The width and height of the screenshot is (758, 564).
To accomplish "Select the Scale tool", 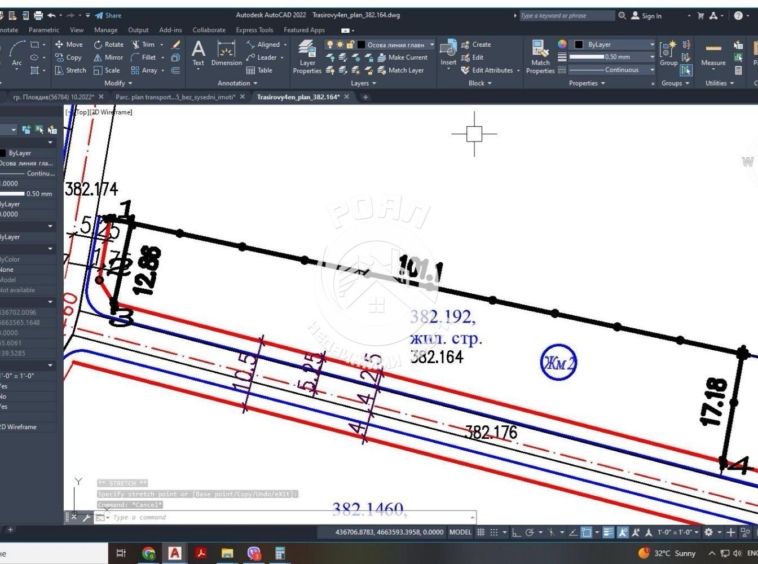I will (106, 71).
